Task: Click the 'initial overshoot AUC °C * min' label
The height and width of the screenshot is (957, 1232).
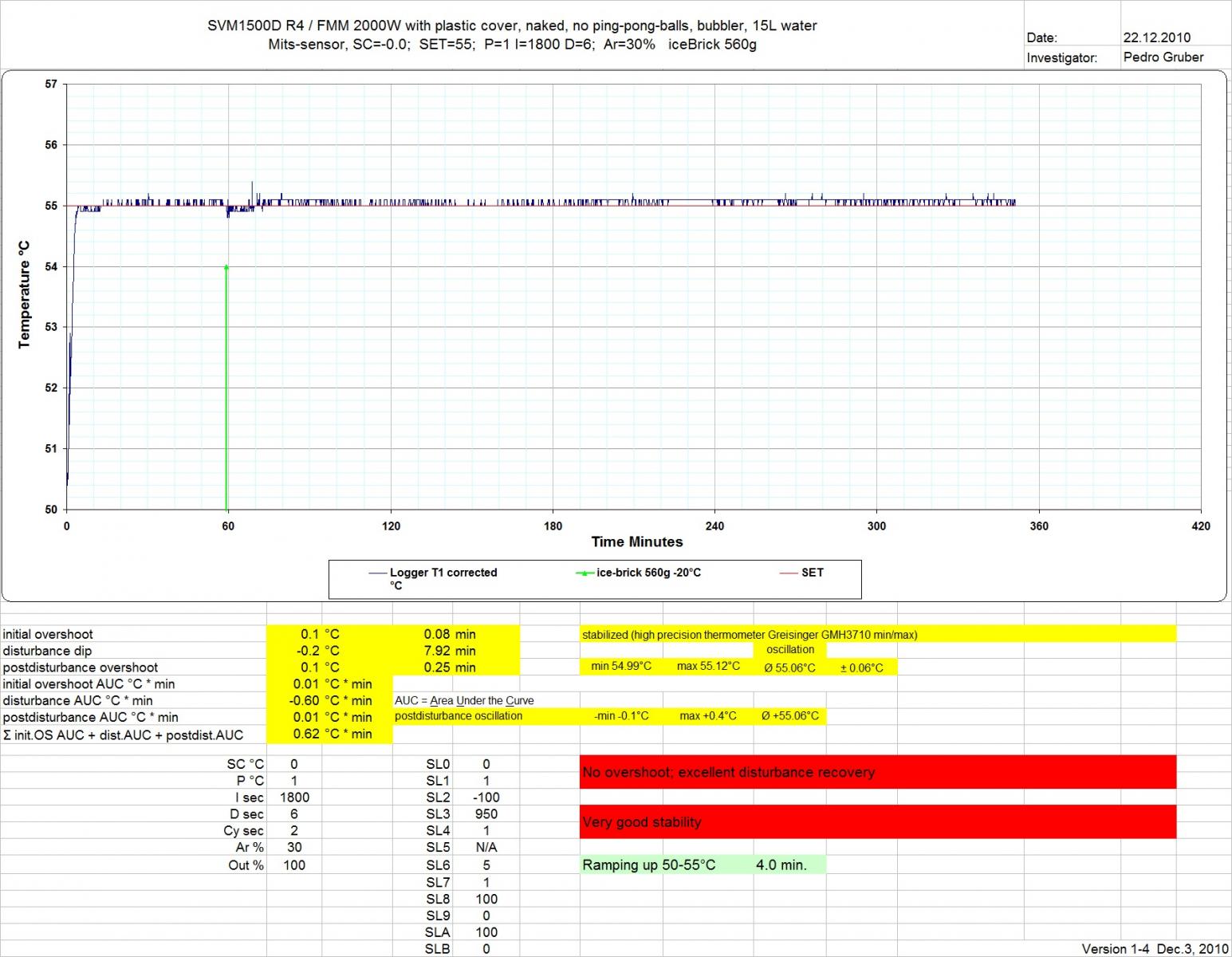Action: (x=89, y=683)
